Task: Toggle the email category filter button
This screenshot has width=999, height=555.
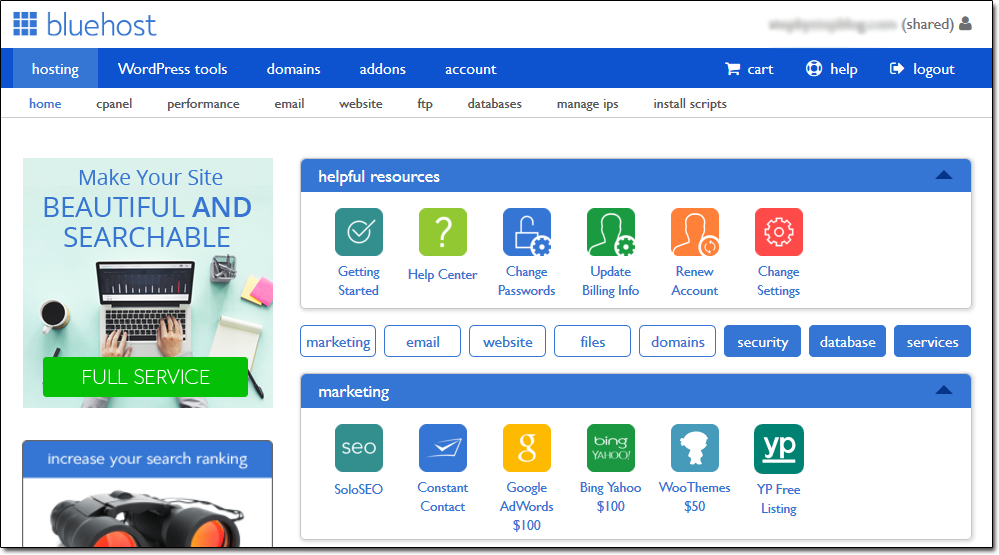Action: tap(423, 341)
